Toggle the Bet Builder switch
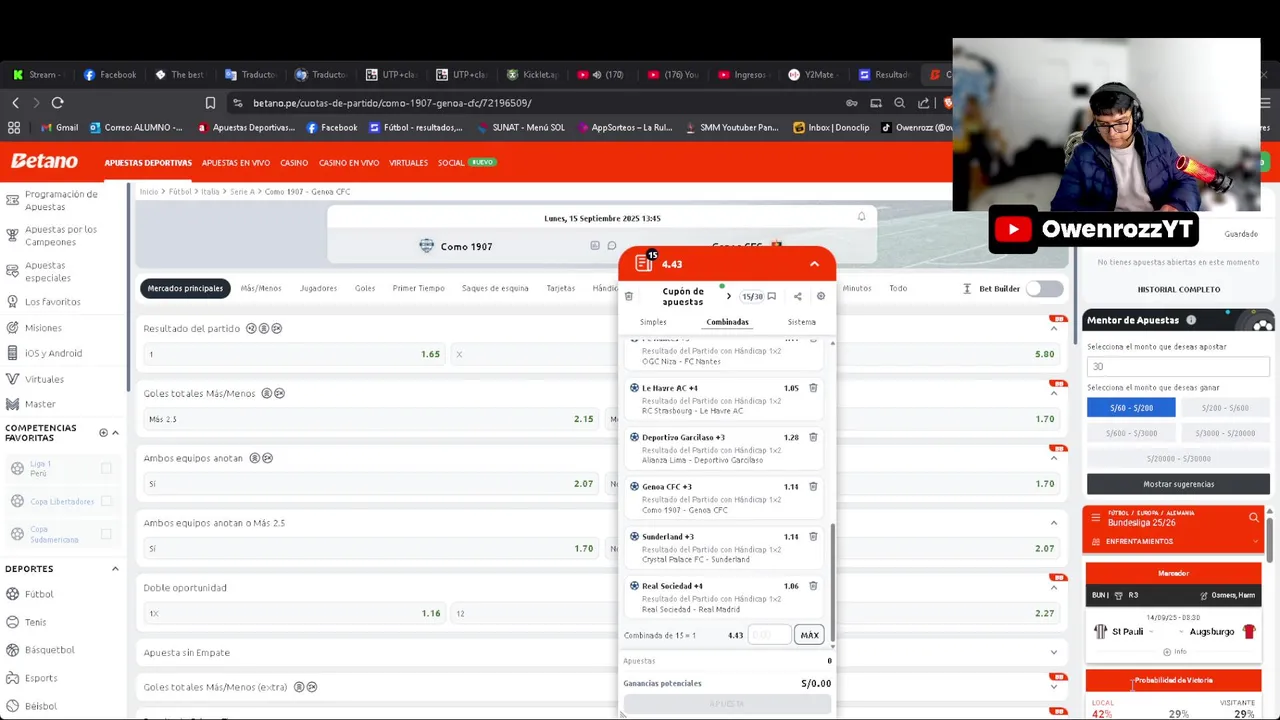This screenshot has width=1280, height=720. [x=1045, y=289]
